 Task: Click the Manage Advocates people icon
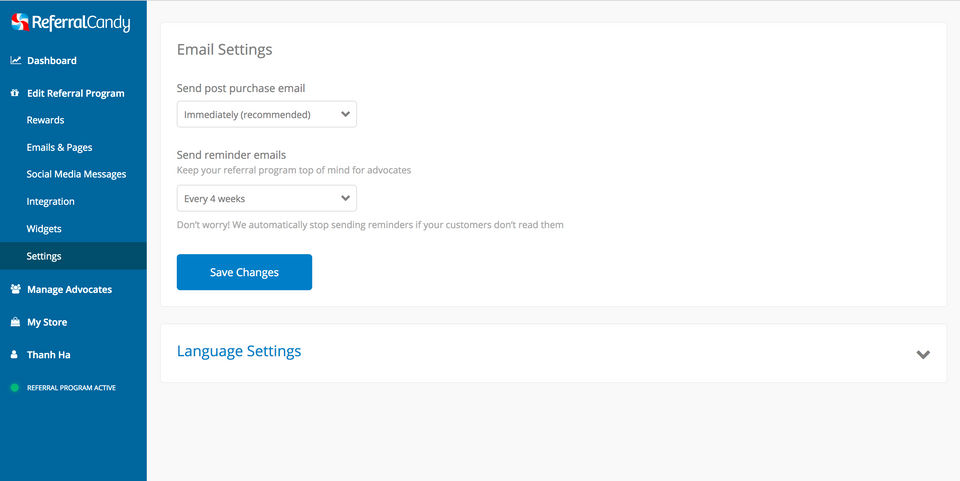(15, 289)
